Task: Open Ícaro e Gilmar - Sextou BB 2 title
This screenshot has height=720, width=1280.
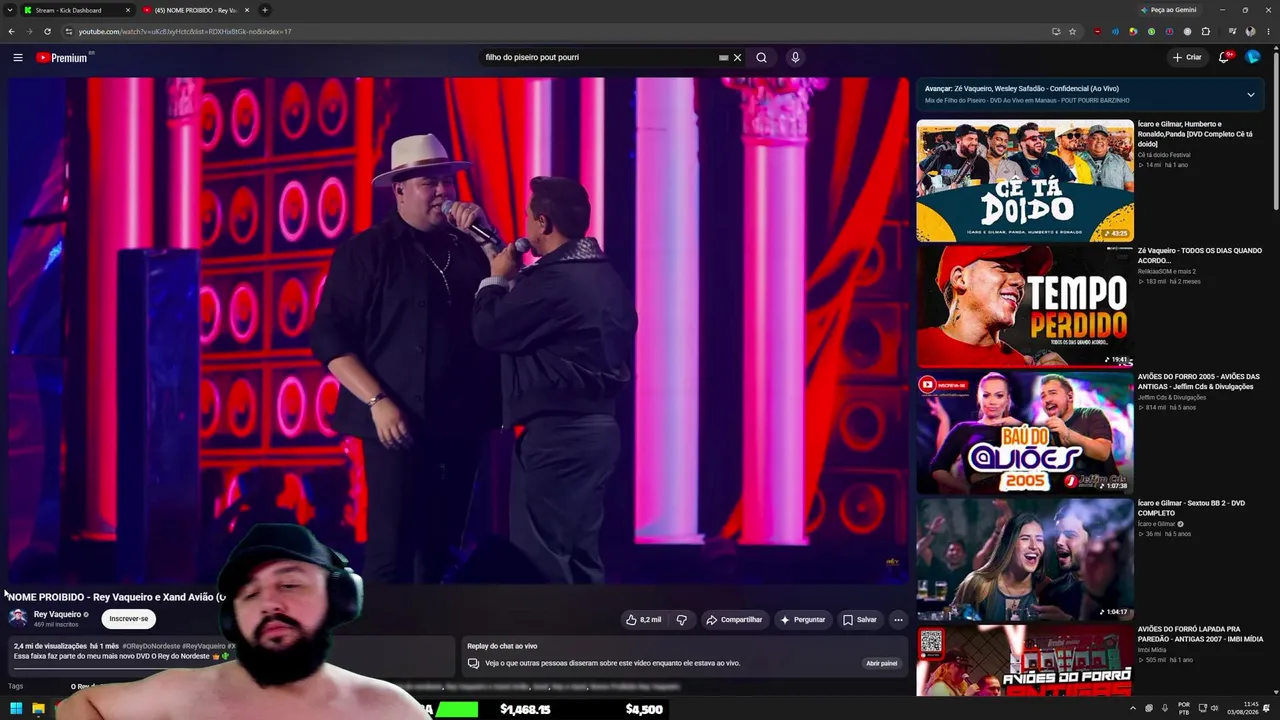Action: pyautogui.click(x=1191, y=508)
